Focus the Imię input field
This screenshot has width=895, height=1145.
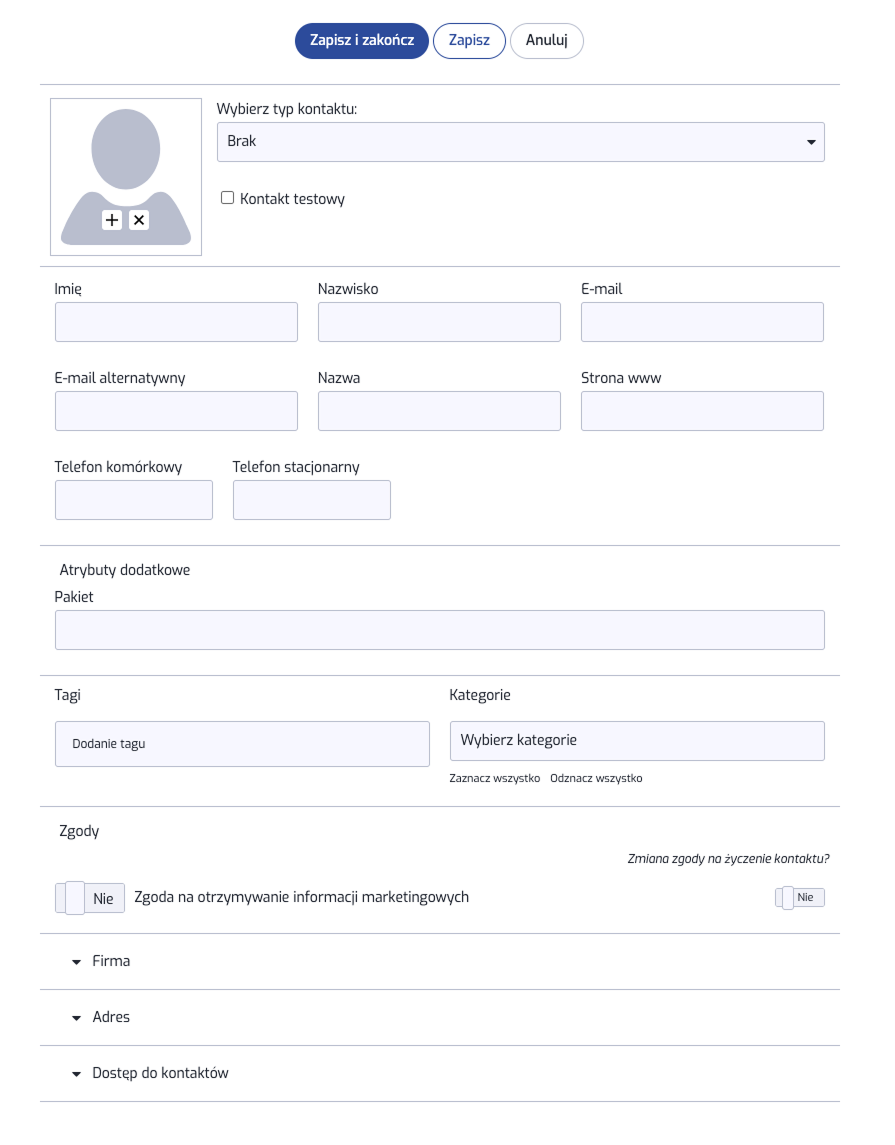pyautogui.click(x=177, y=322)
